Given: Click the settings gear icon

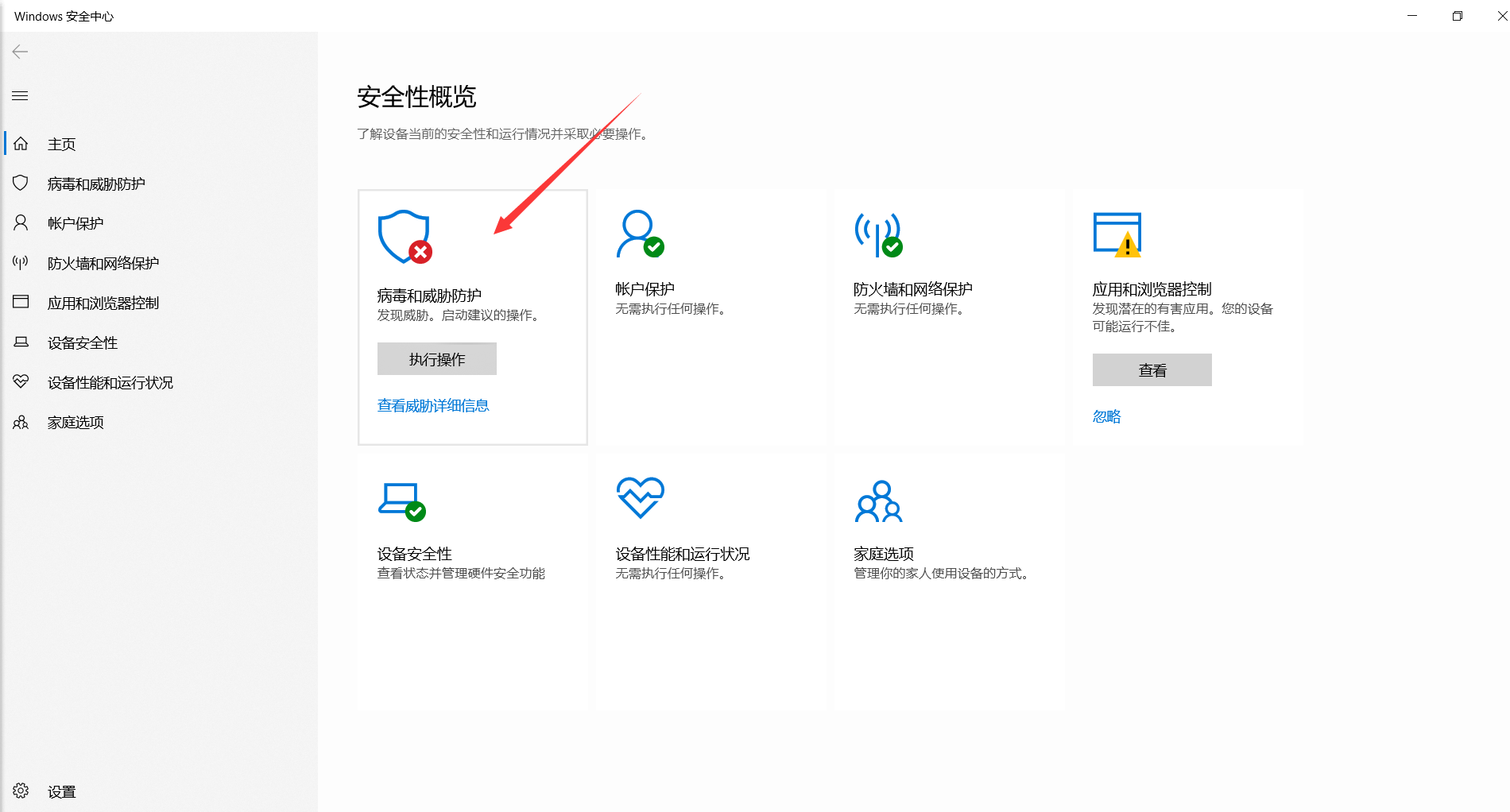Looking at the screenshot, I should point(21,791).
